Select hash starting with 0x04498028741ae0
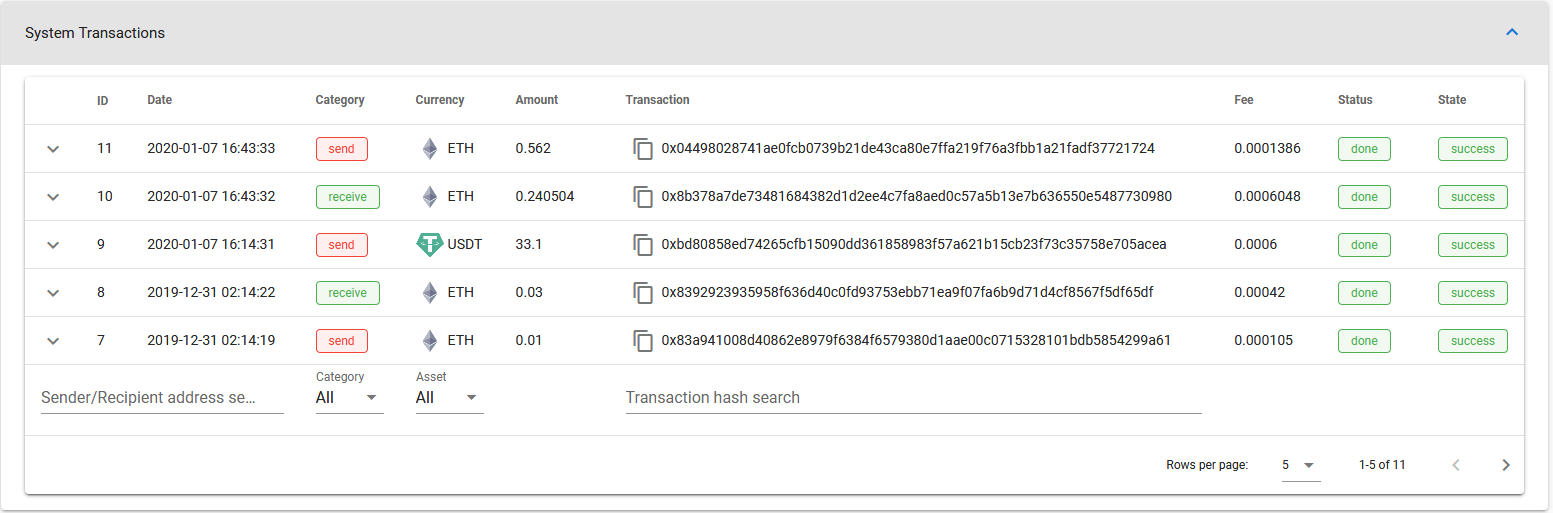This screenshot has width=1553, height=513. tap(908, 149)
